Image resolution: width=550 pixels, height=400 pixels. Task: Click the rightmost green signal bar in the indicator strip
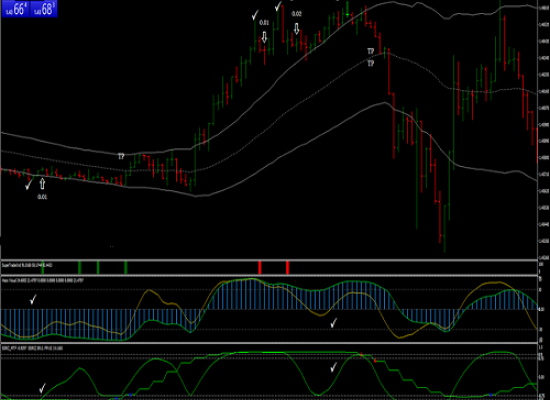point(126,267)
